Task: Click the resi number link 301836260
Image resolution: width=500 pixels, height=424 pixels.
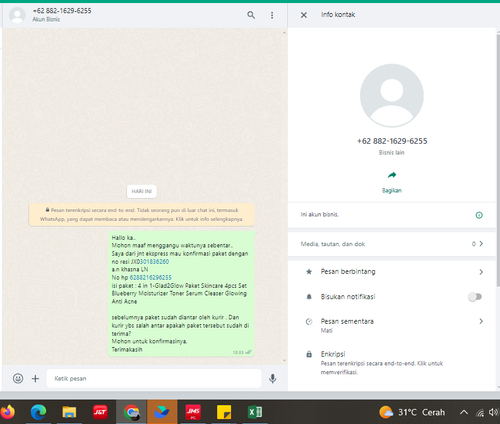Action: tap(154, 262)
